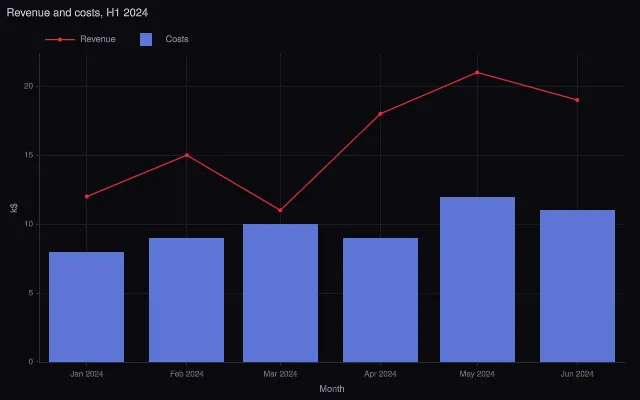Click the 'Feb 2024' axis label

pos(187,374)
